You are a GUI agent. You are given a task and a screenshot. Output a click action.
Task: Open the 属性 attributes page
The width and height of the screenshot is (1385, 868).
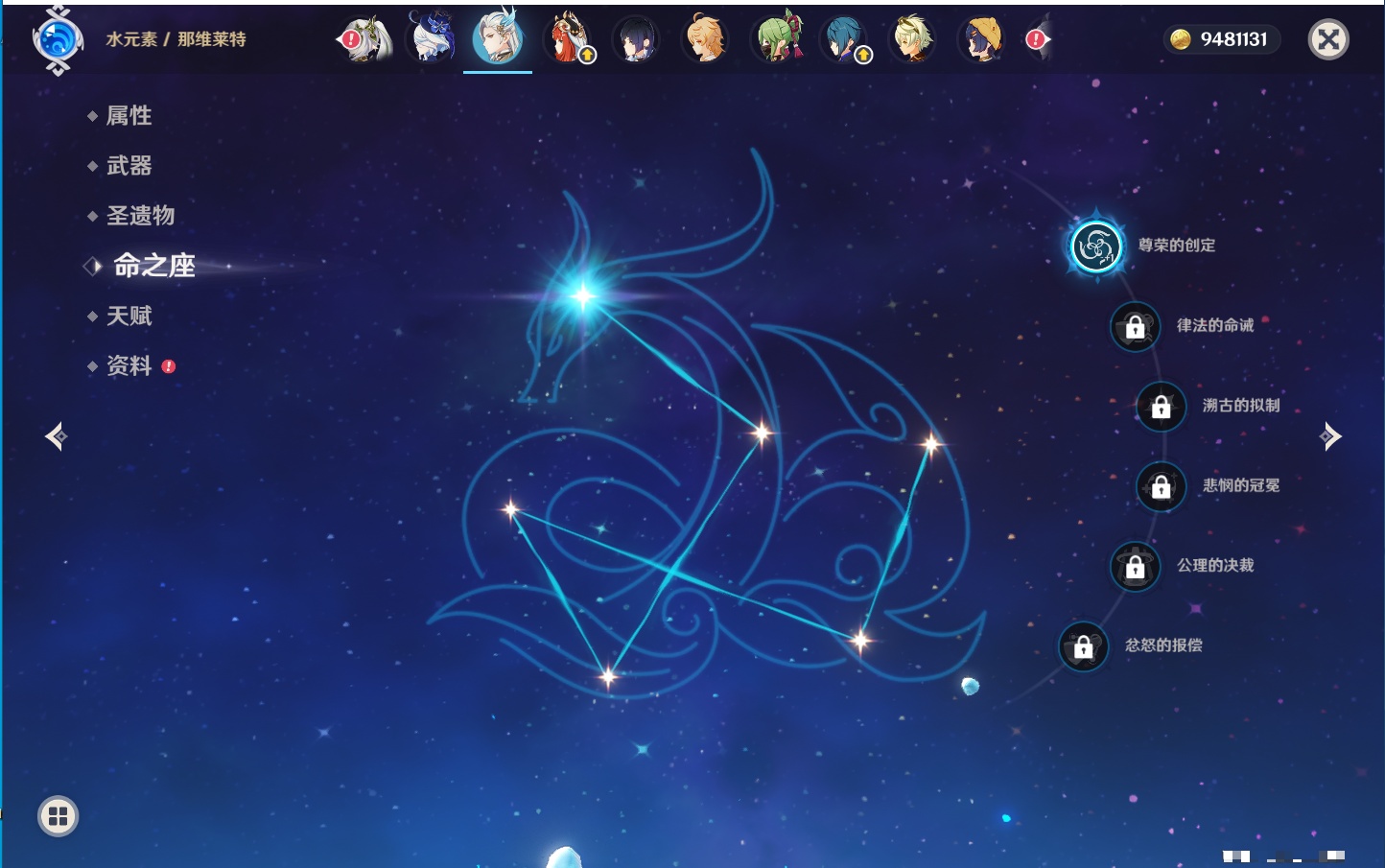click(129, 116)
